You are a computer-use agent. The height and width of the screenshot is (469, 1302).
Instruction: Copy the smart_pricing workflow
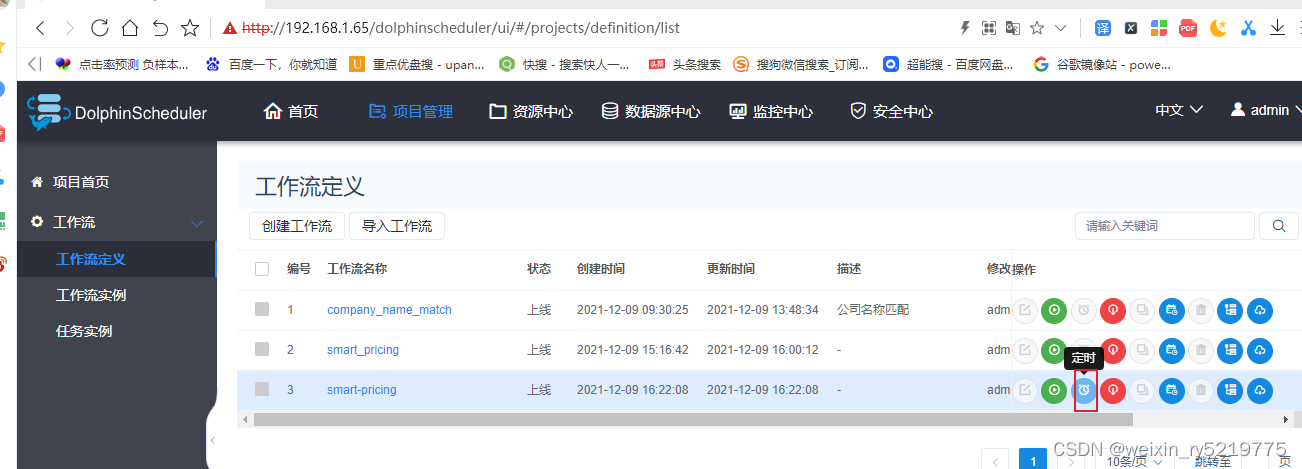click(1142, 350)
